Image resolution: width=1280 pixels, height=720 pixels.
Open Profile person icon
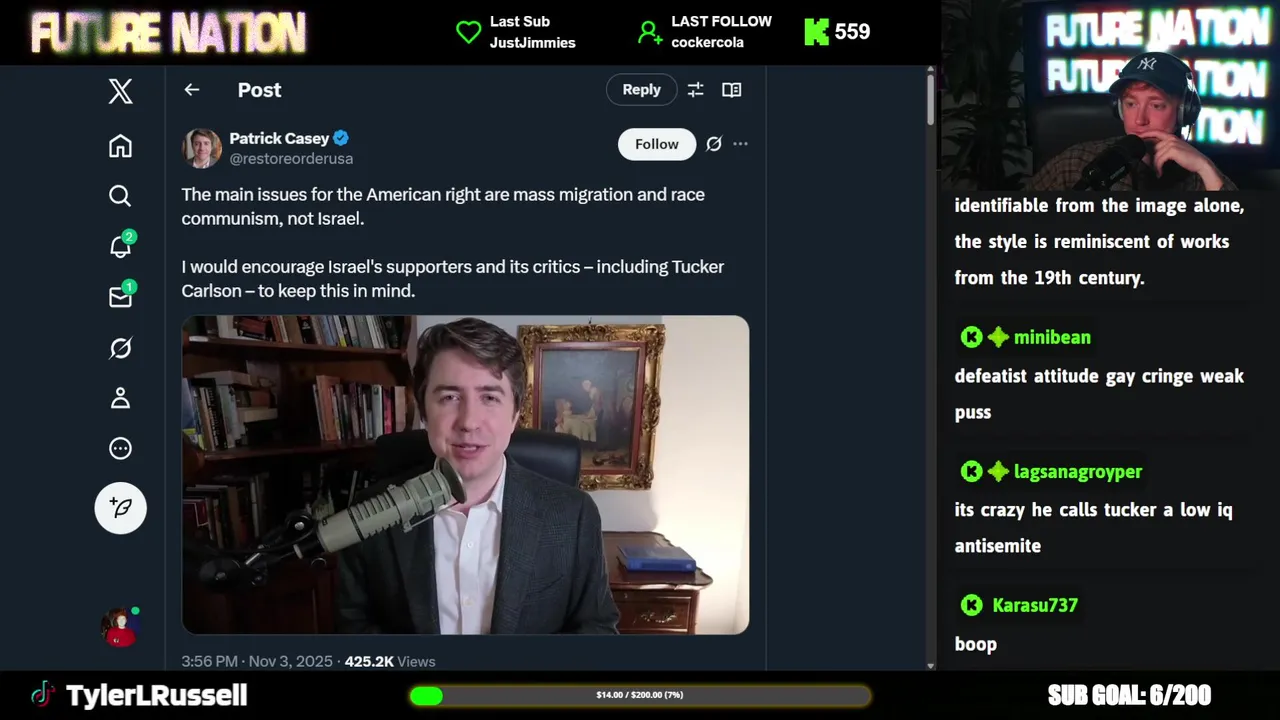120,398
